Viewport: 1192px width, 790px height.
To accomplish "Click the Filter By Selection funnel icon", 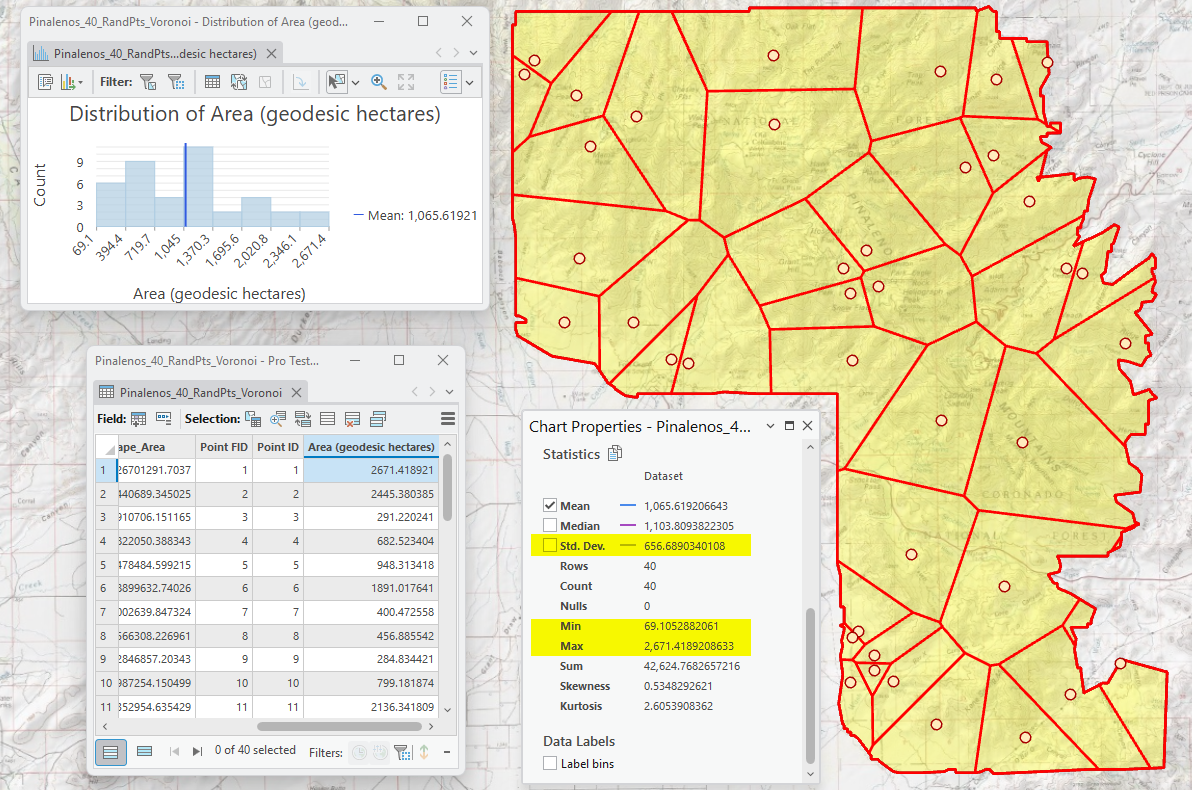I will pyautogui.click(x=148, y=82).
